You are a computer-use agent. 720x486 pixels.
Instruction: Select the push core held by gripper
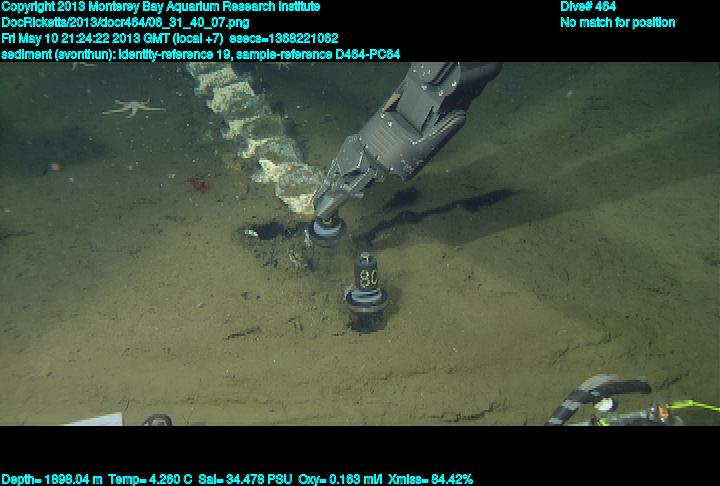(x=325, y=228)
